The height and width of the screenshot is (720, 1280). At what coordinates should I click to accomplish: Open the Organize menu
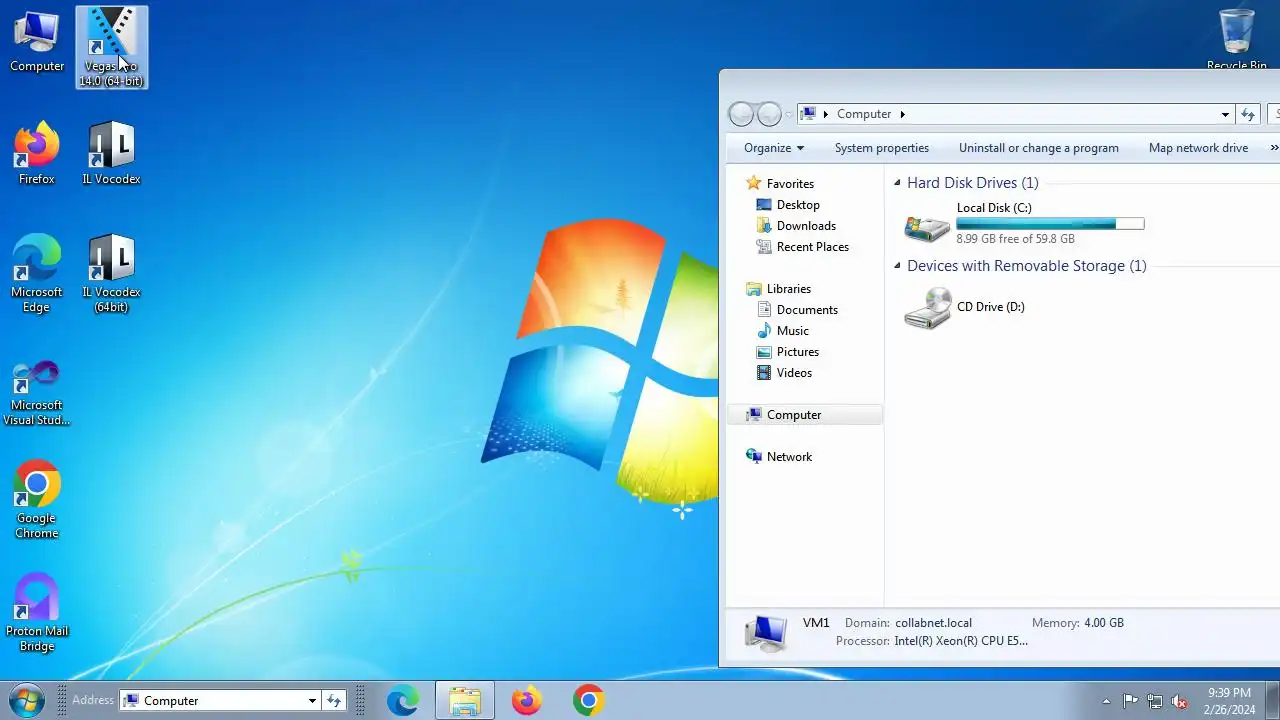[774, 148]
